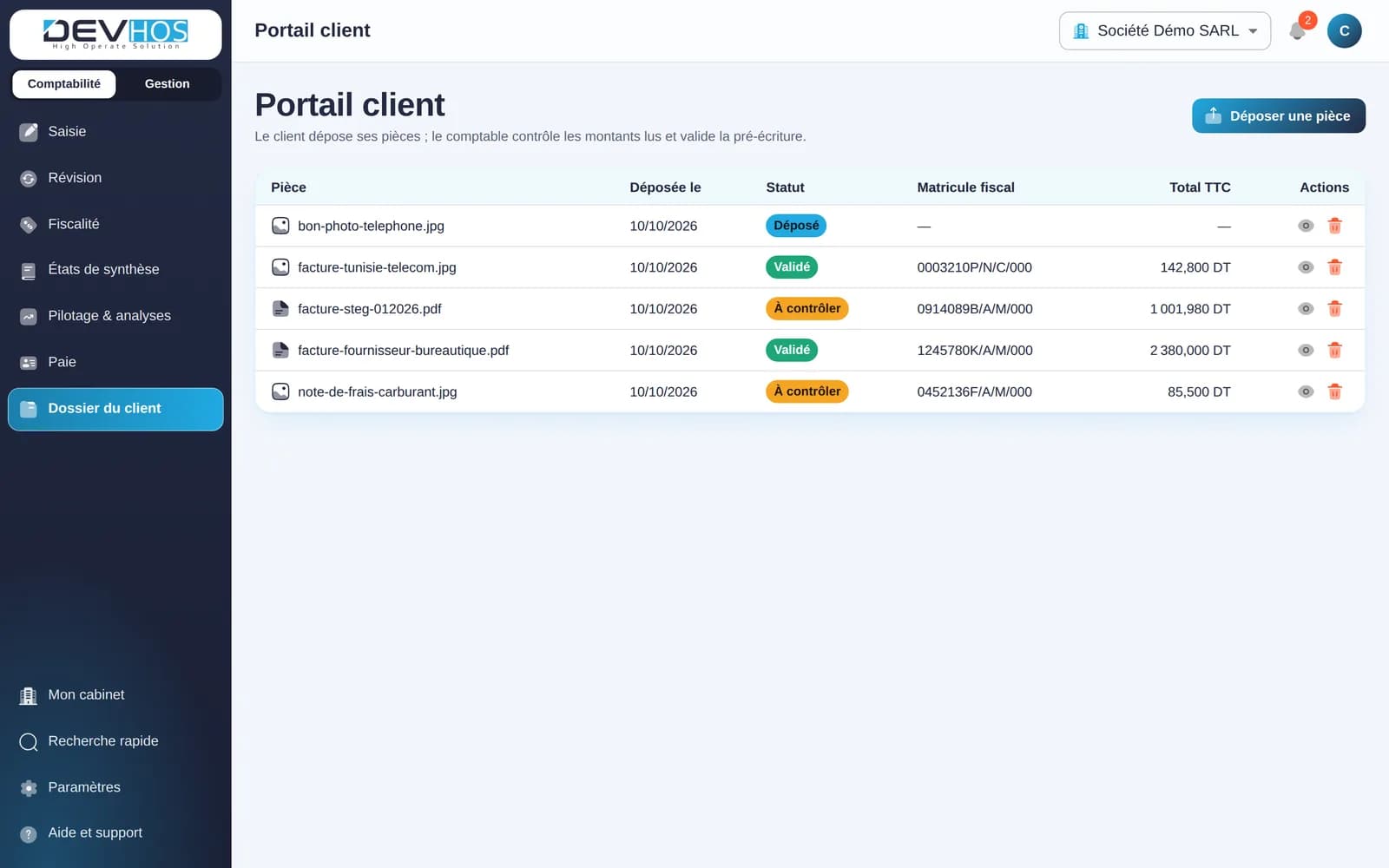
Task: Switch to the Gestion tab
Action: pyautogui.click(x=168, y=84)
